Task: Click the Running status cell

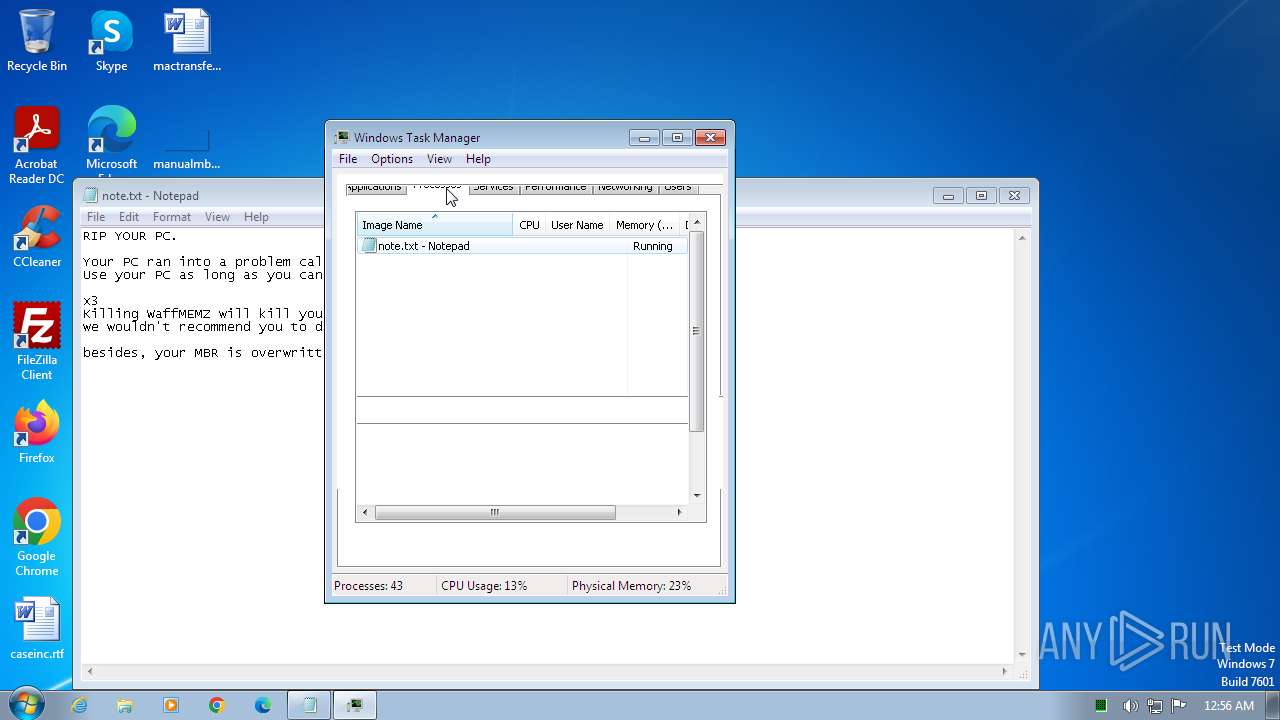Action: pyautogui.click(x=653, y=246)
